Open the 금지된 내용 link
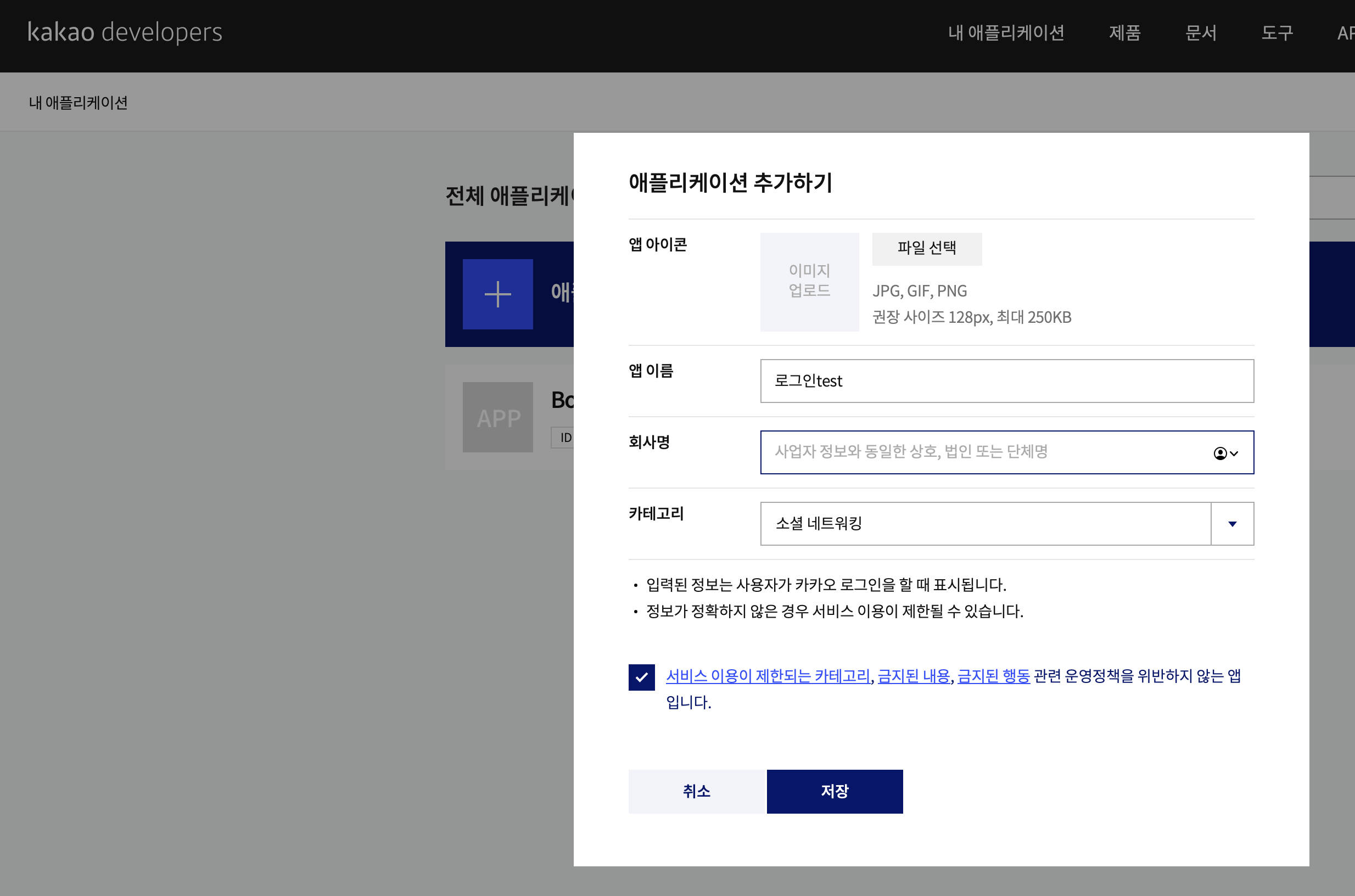1355x896 pixels. [913, 676]
